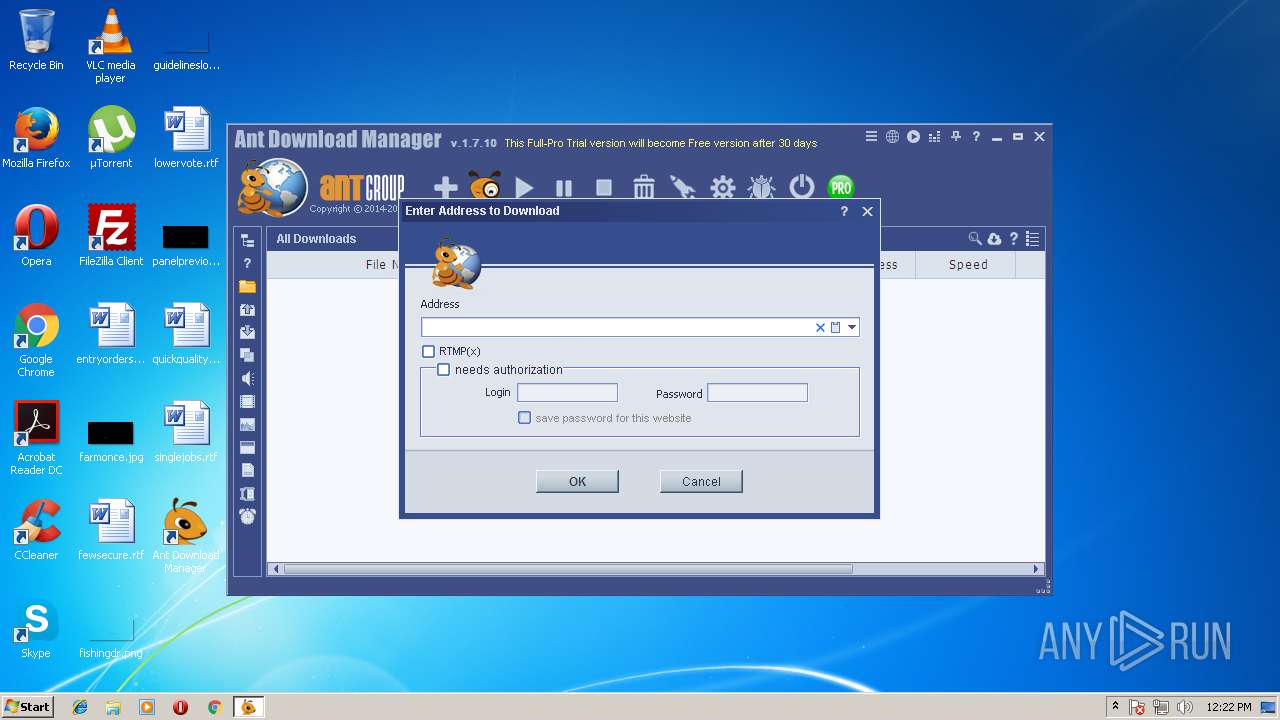Click the OK button
Viewport: 1280px width, 720px height.
click(577, 481)
